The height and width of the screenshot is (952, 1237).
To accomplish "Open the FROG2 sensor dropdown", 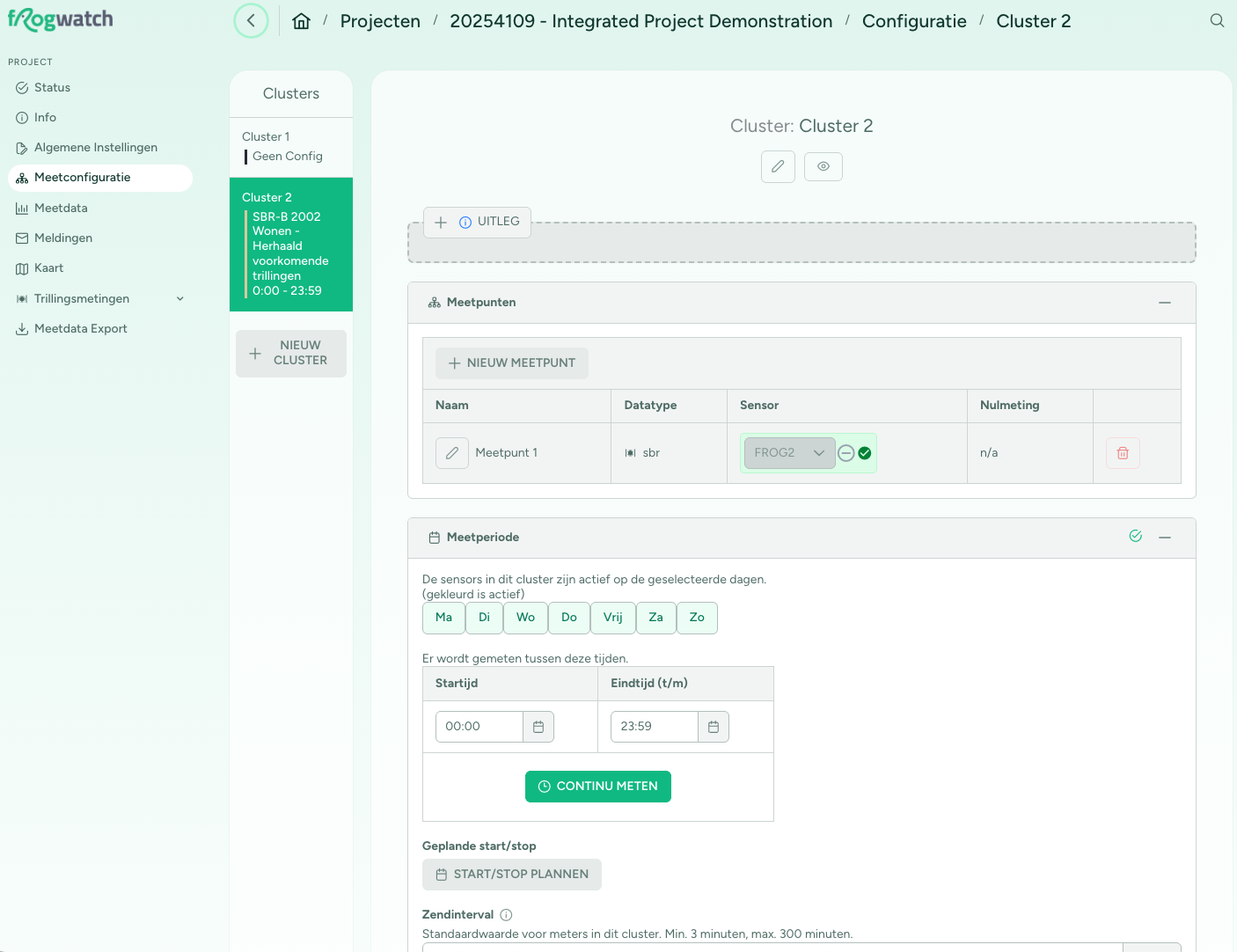I will (x=790, y=453).
